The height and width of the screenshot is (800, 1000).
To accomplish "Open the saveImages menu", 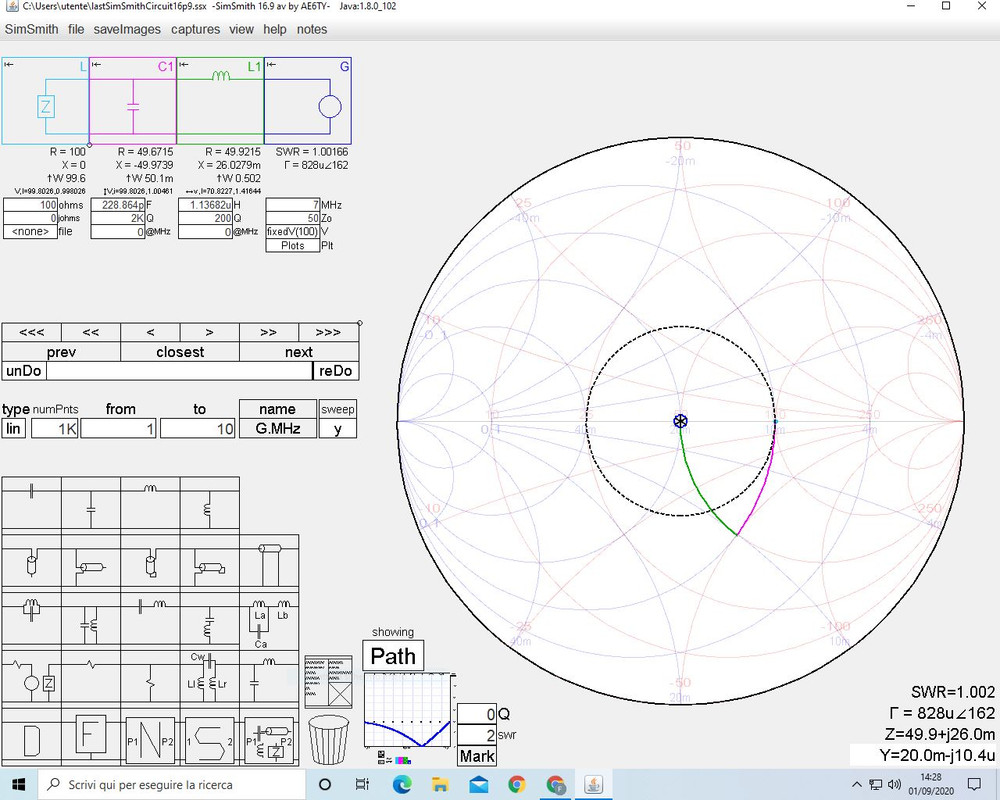I will pyautogui.click(x=127, y=29).
